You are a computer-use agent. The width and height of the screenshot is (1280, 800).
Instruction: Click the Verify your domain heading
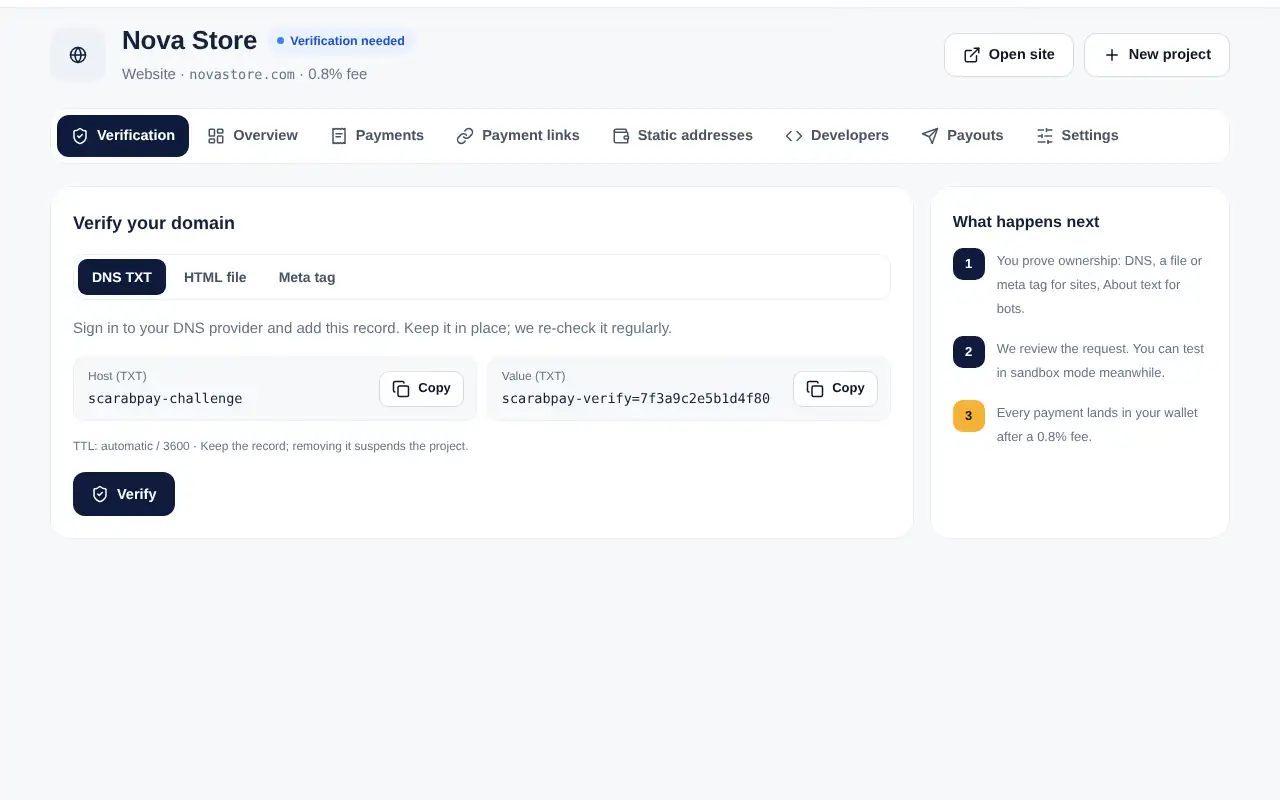pos(154,223)
